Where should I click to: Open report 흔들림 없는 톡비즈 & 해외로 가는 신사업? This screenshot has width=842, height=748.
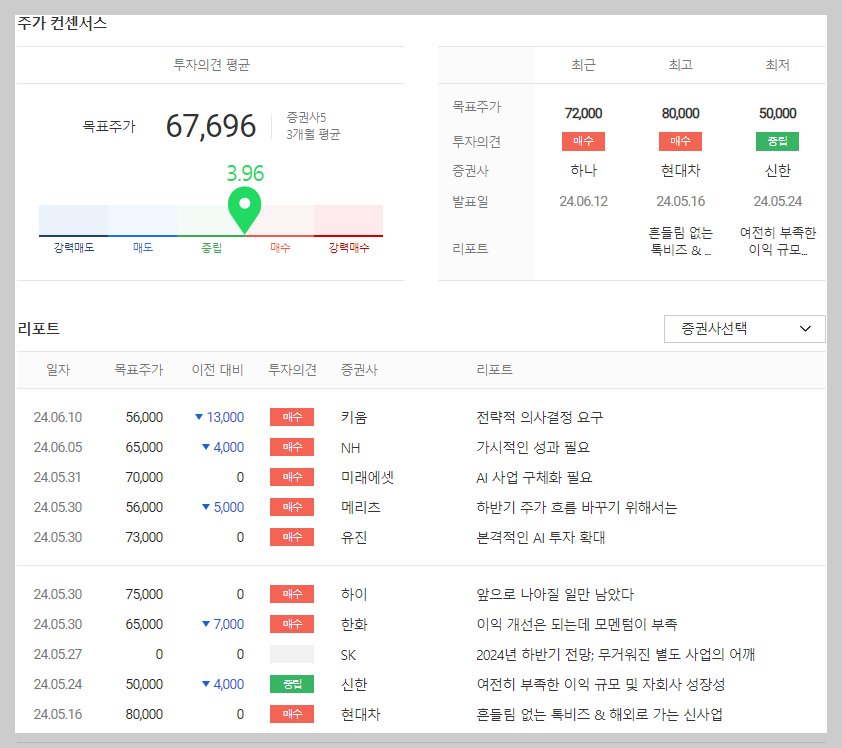tap(599, 715)
